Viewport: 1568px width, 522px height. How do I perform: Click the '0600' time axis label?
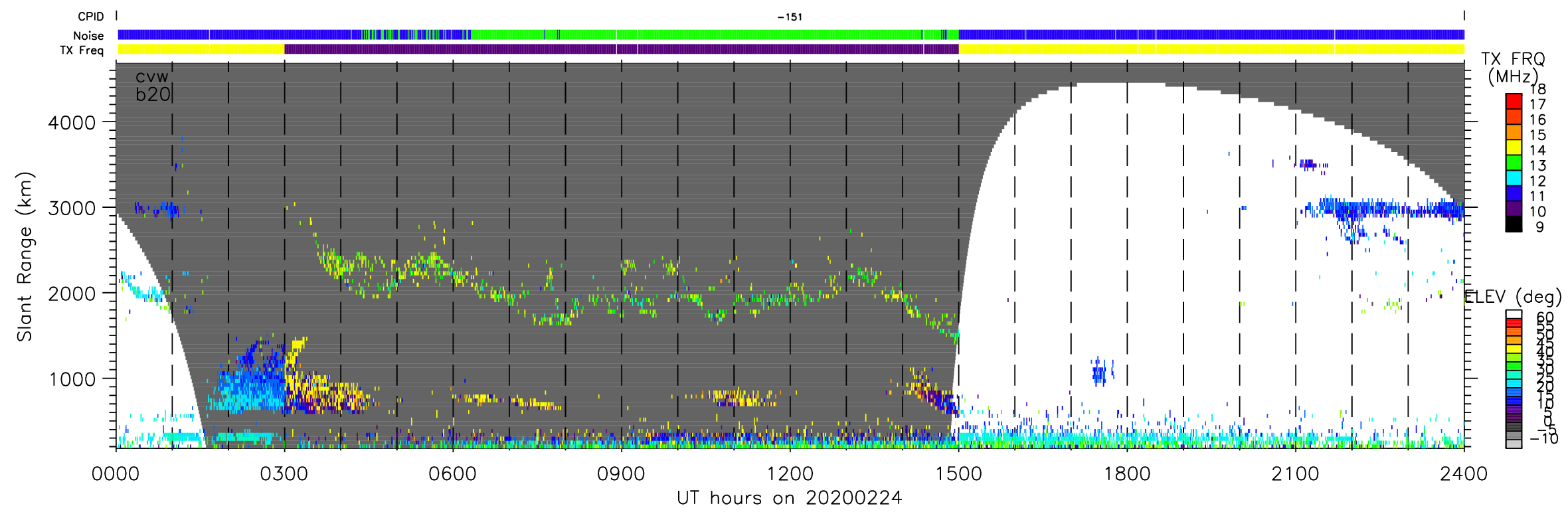[453, 474]
